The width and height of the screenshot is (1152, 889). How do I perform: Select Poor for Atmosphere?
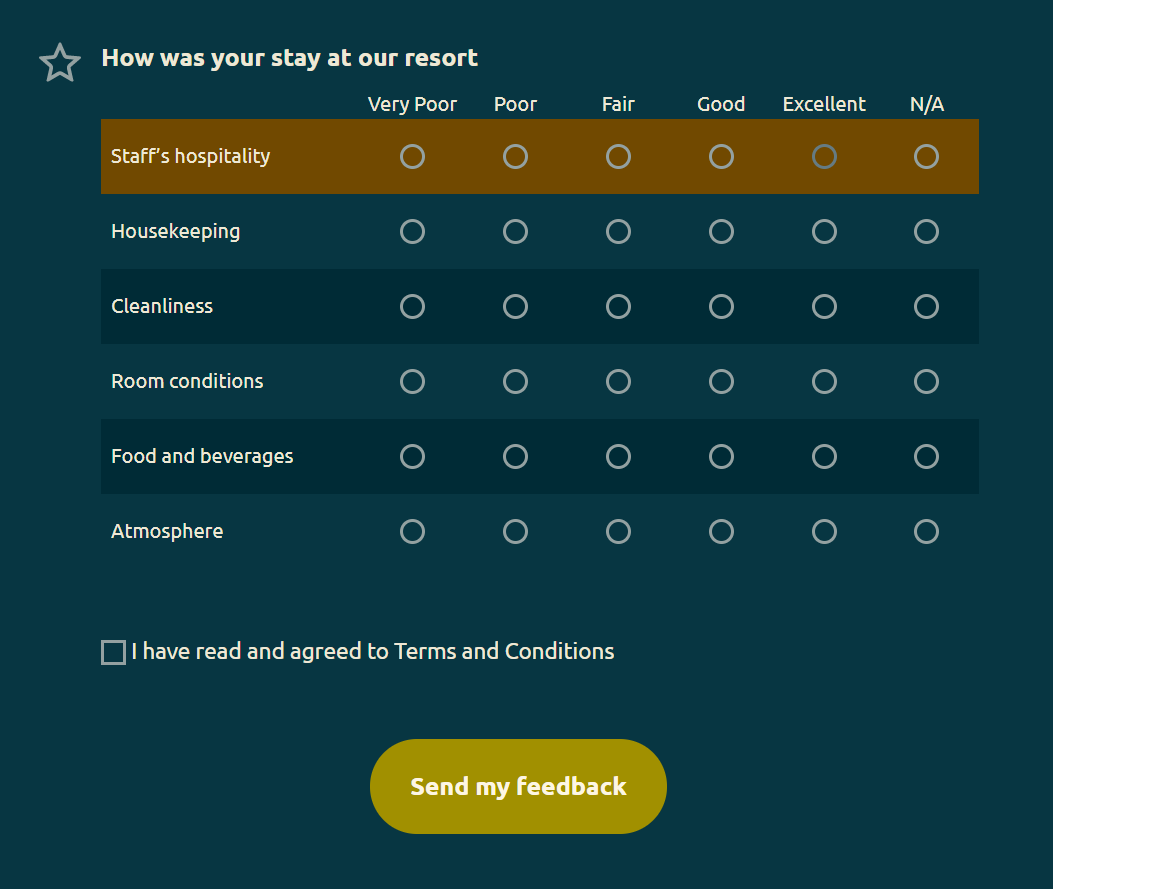pos(515,532)
